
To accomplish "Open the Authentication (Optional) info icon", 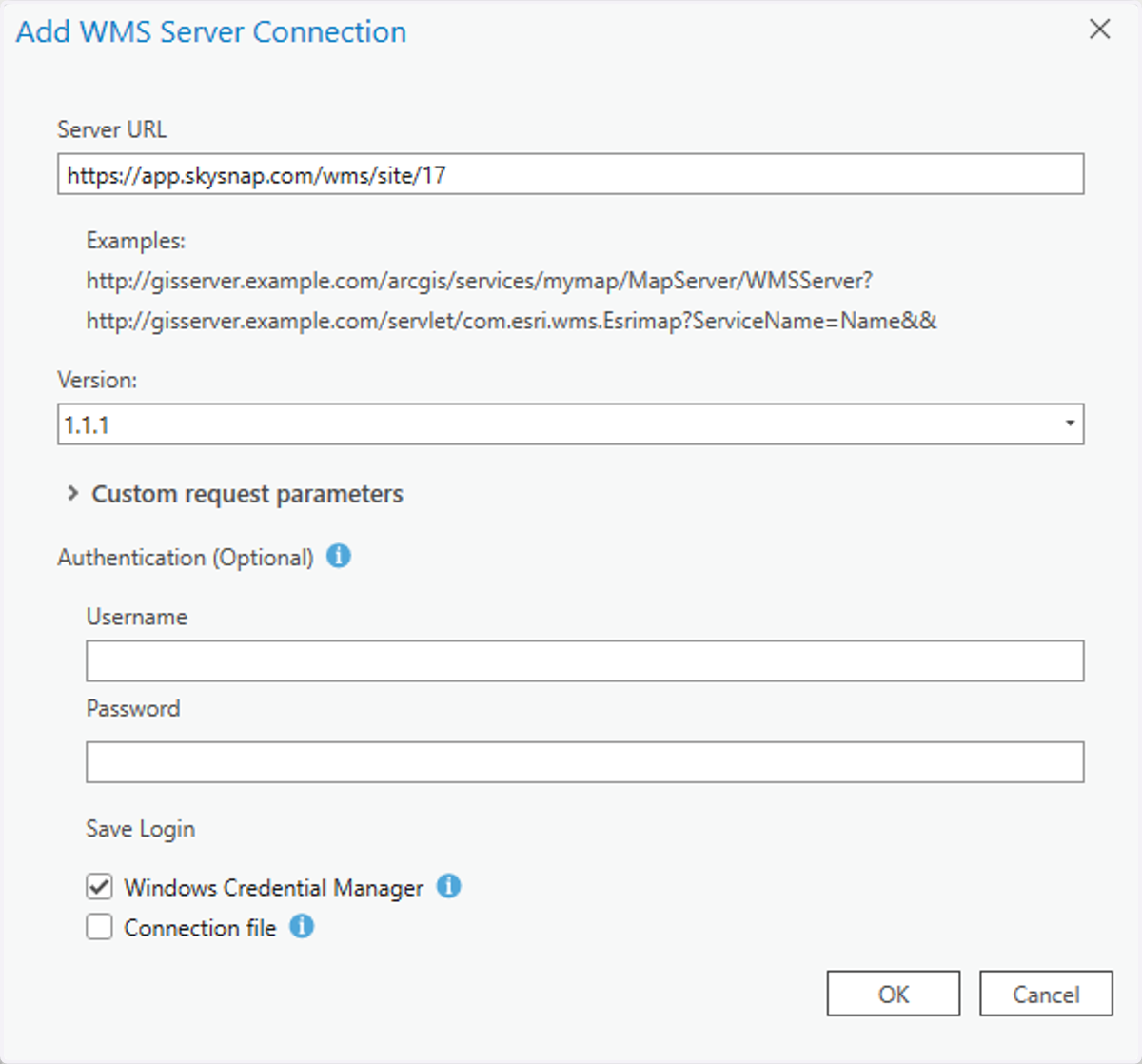I will (339, 556).
